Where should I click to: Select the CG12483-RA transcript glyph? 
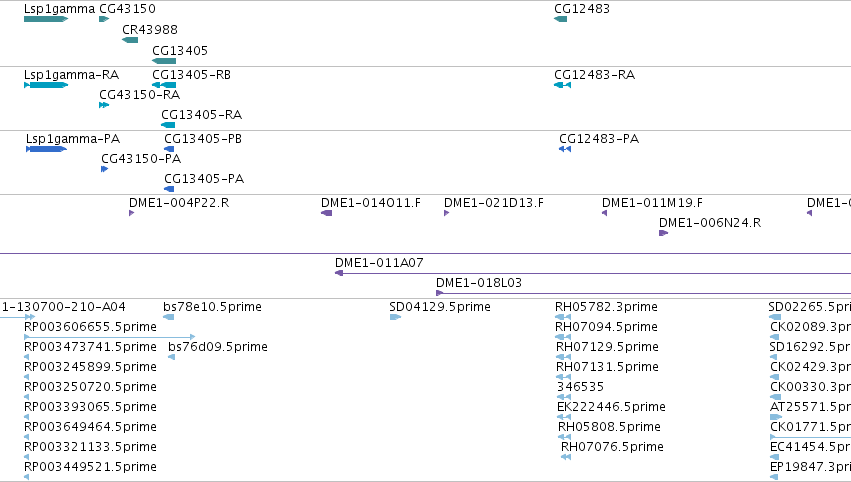coord(562,85)
